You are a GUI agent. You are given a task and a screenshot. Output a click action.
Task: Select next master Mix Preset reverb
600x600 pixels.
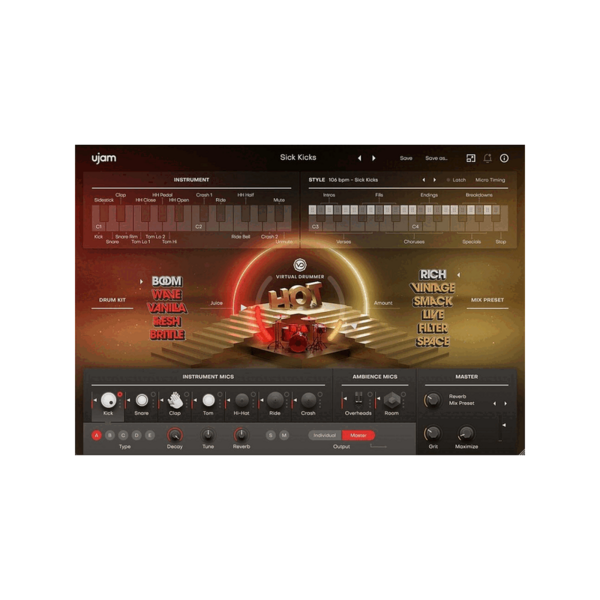(x=506, y=403)
